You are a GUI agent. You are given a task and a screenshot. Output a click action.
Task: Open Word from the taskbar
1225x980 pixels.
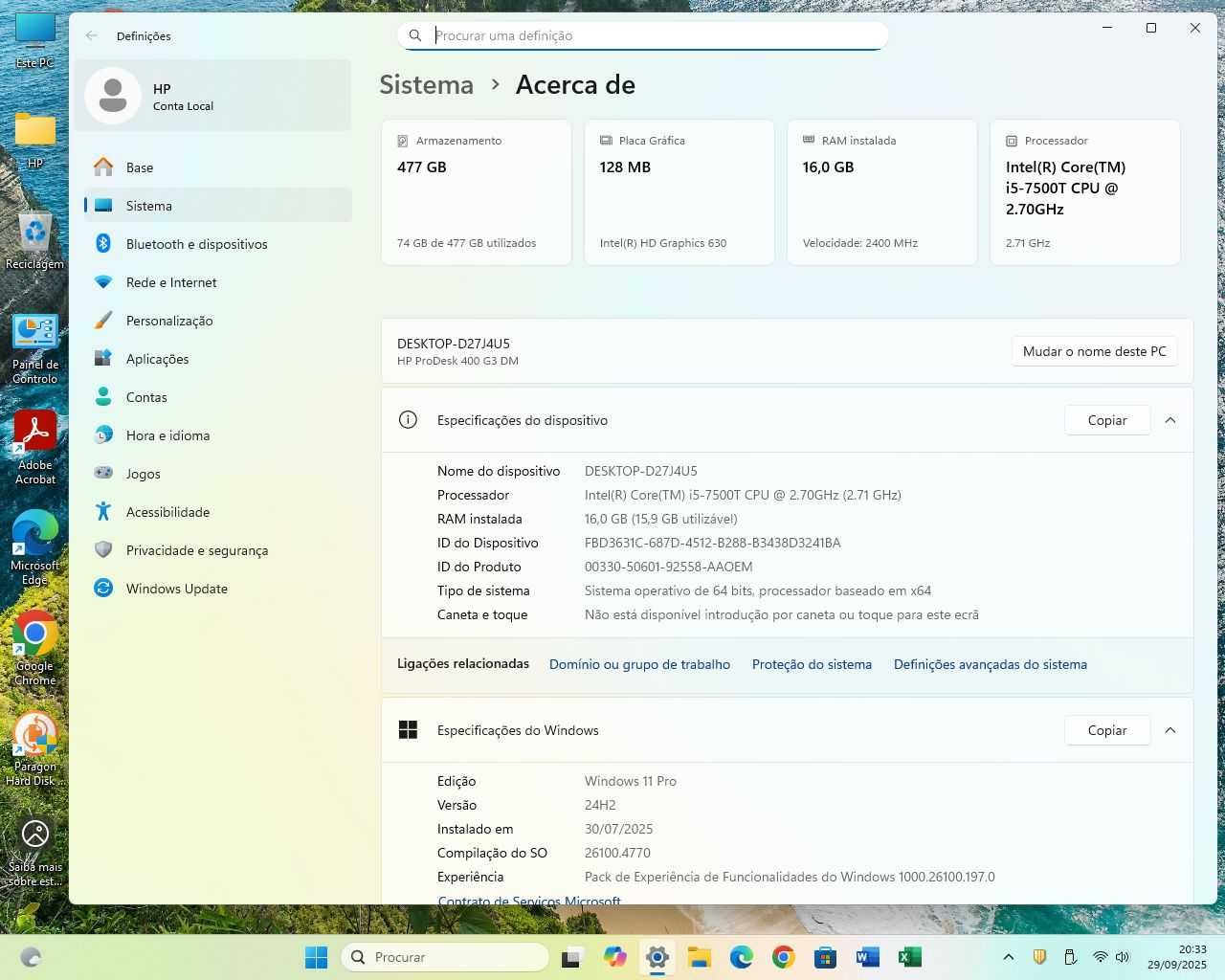pos(868,957)
